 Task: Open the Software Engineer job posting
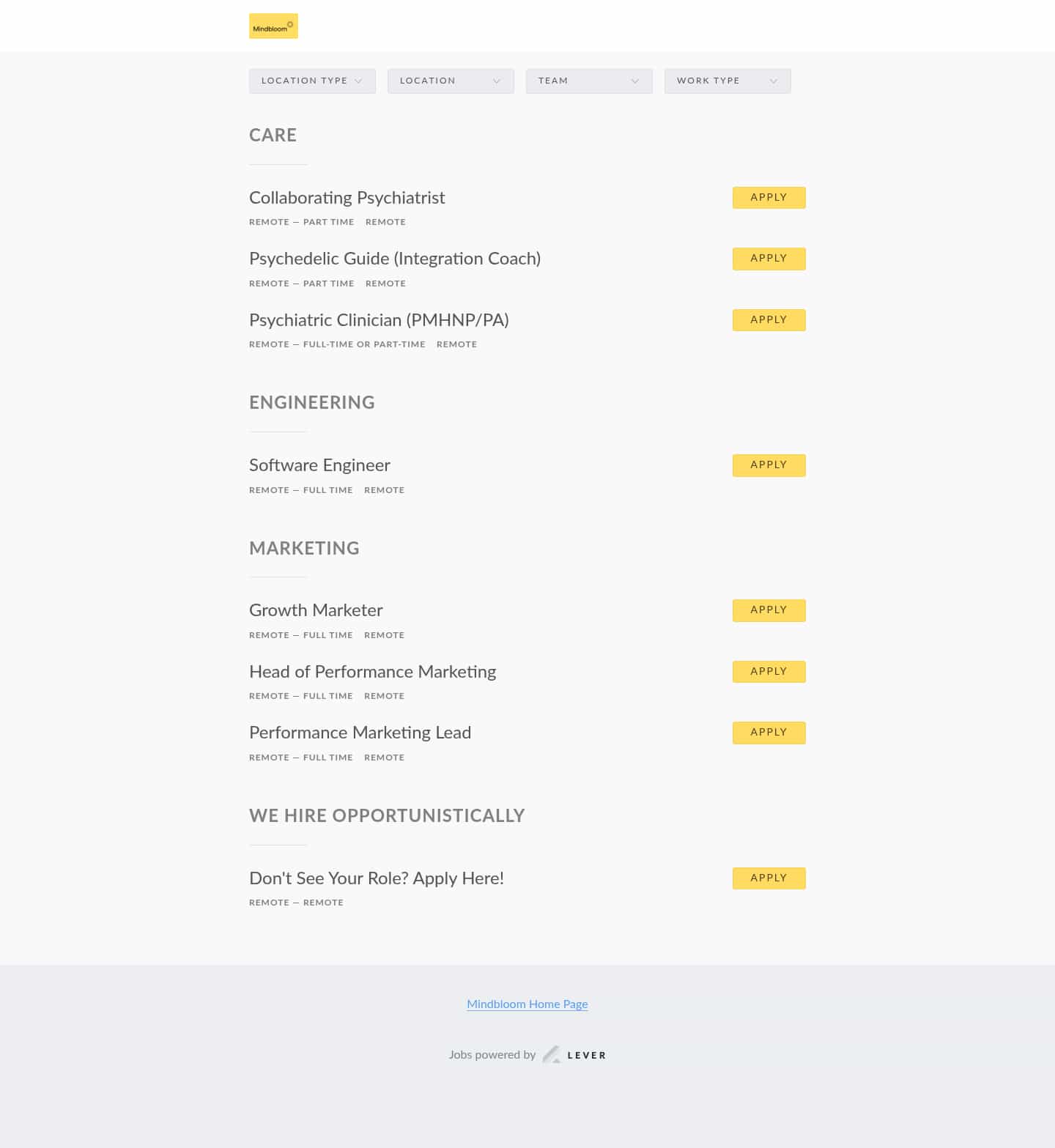tap(319, 465)
